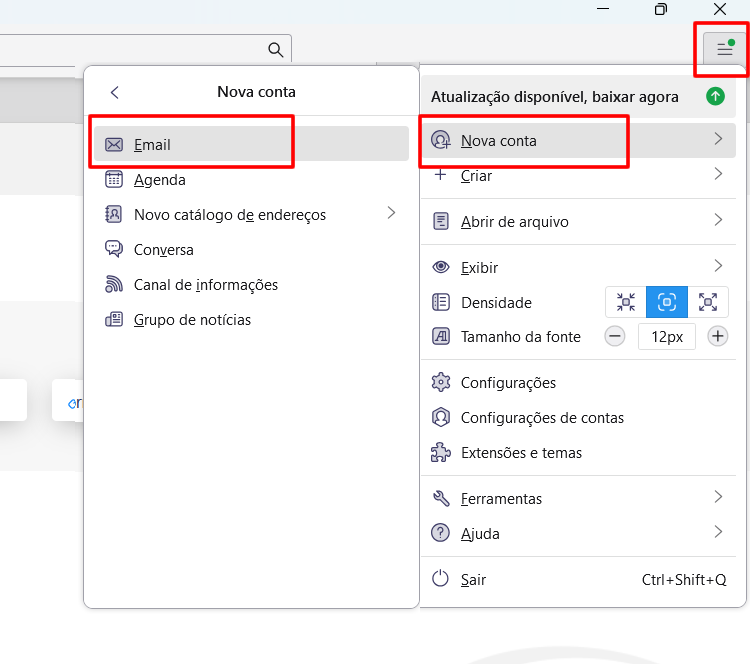The image size is (750, 664).
Task: Click the Conversa chat bubble icon
Action: [114, 249]
